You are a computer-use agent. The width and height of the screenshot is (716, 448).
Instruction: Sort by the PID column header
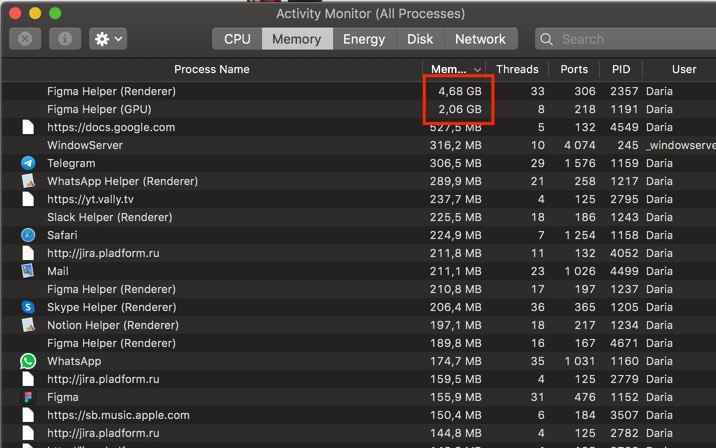621,69
